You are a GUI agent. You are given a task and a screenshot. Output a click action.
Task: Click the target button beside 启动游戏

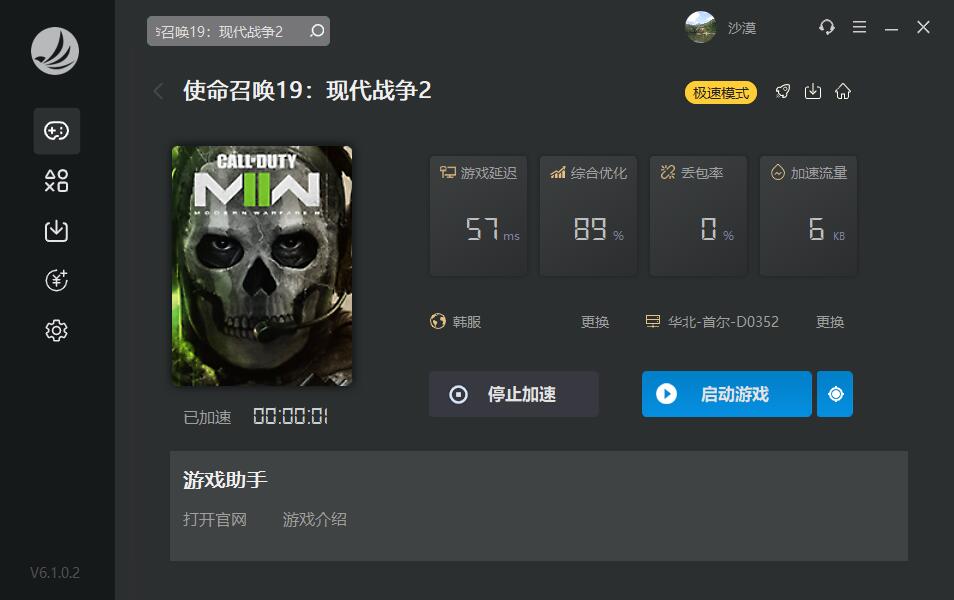(x=835, y=394)
